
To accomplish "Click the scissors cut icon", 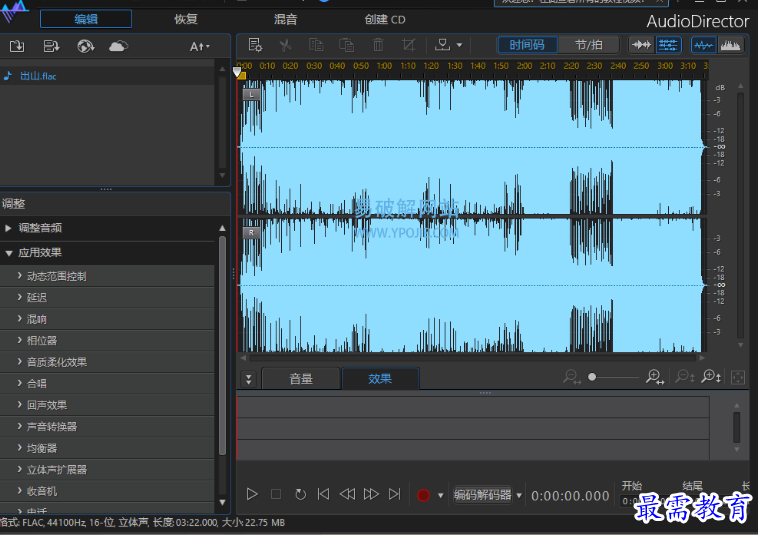I will [x=286, y=45].
